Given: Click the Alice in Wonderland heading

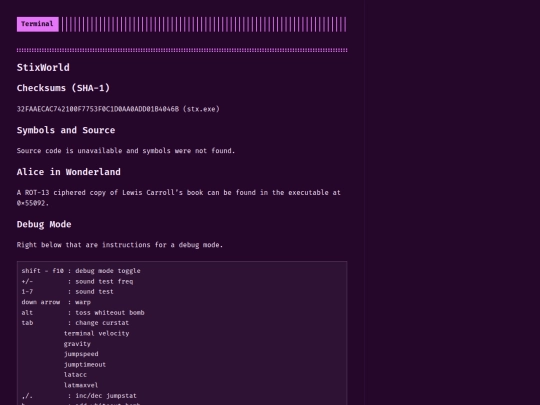Looking at the screenshot, I should click(x=69, y=172).
